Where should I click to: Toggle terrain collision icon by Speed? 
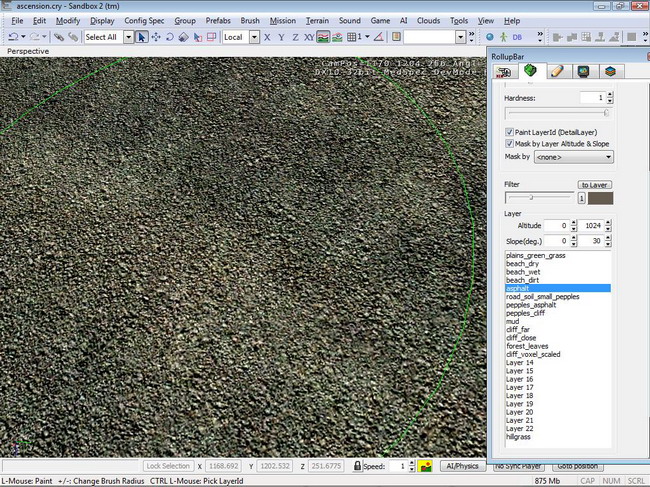pos(424,466)
